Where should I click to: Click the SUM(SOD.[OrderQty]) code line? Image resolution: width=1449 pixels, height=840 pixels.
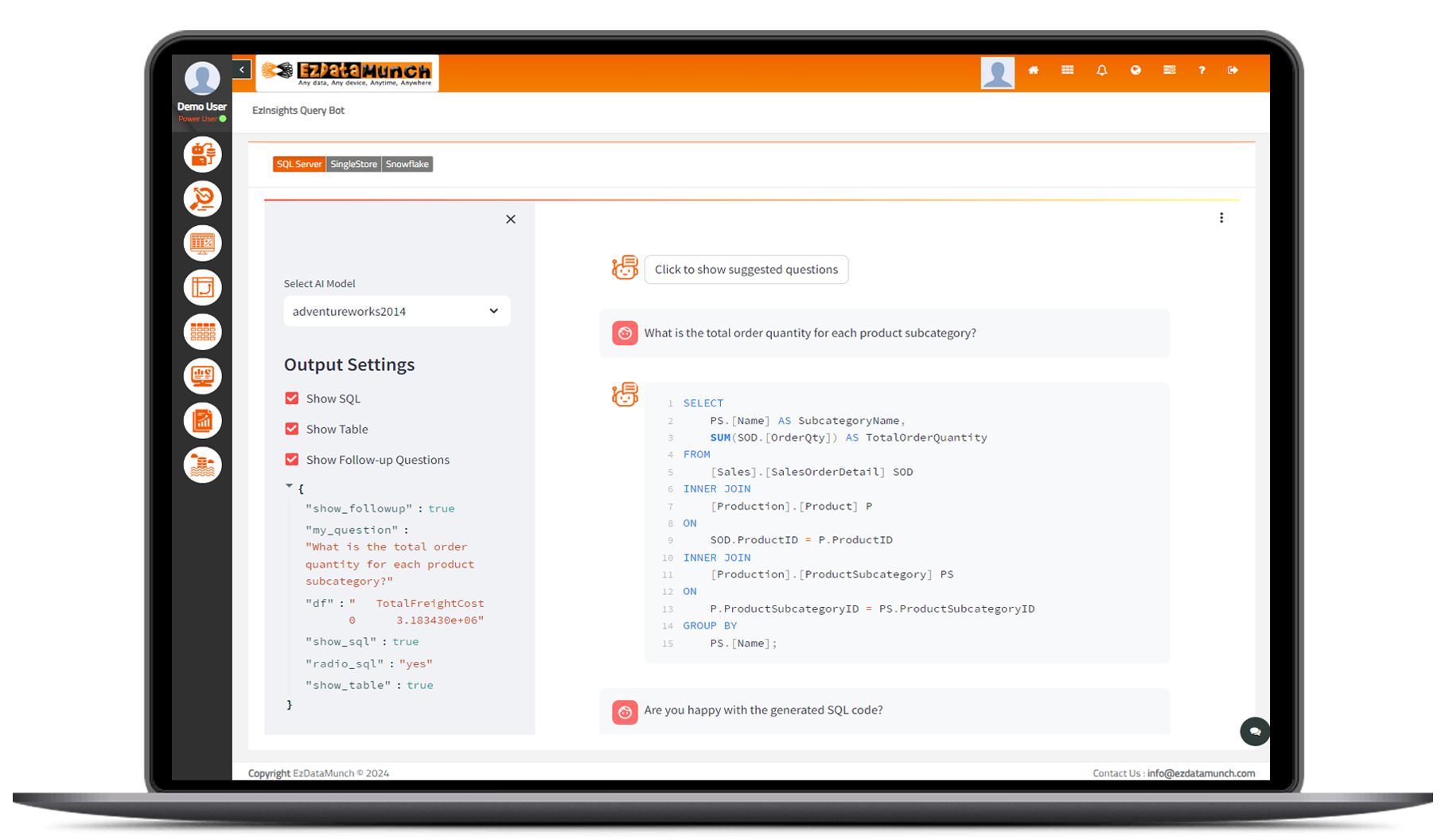pos(848,437)
